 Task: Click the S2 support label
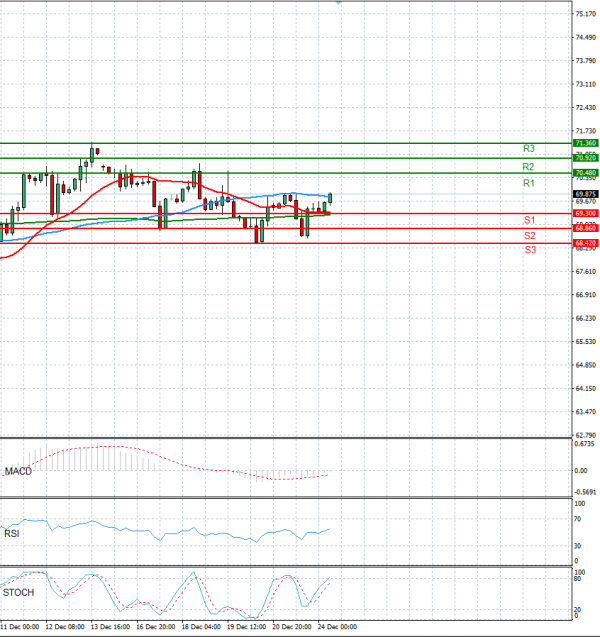[529, 236]
